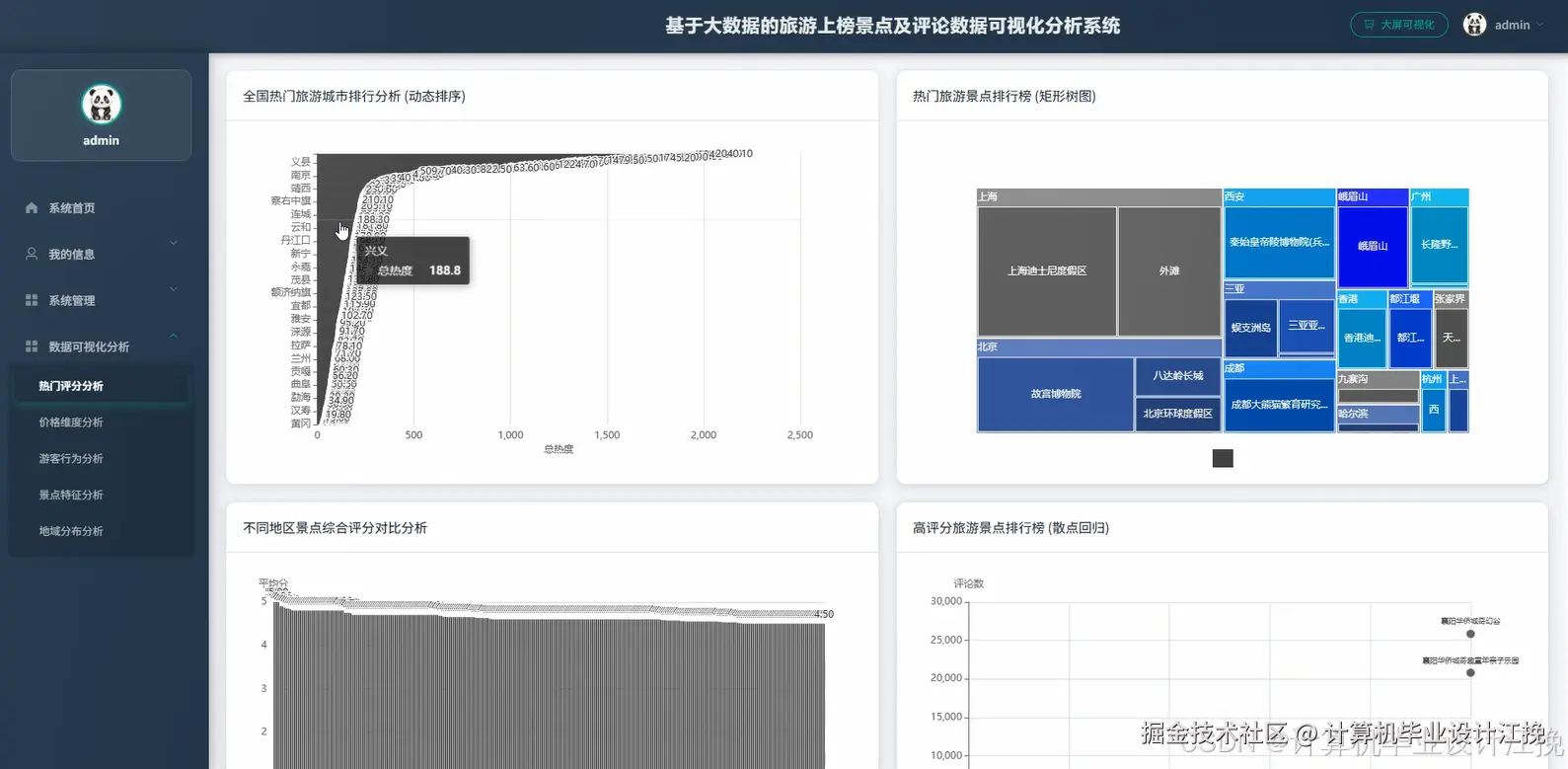Collapse the 数据可视化分析 menu chevron
Screen dimensions: 1568x769
pyautogui.click(x=174, y=336)
